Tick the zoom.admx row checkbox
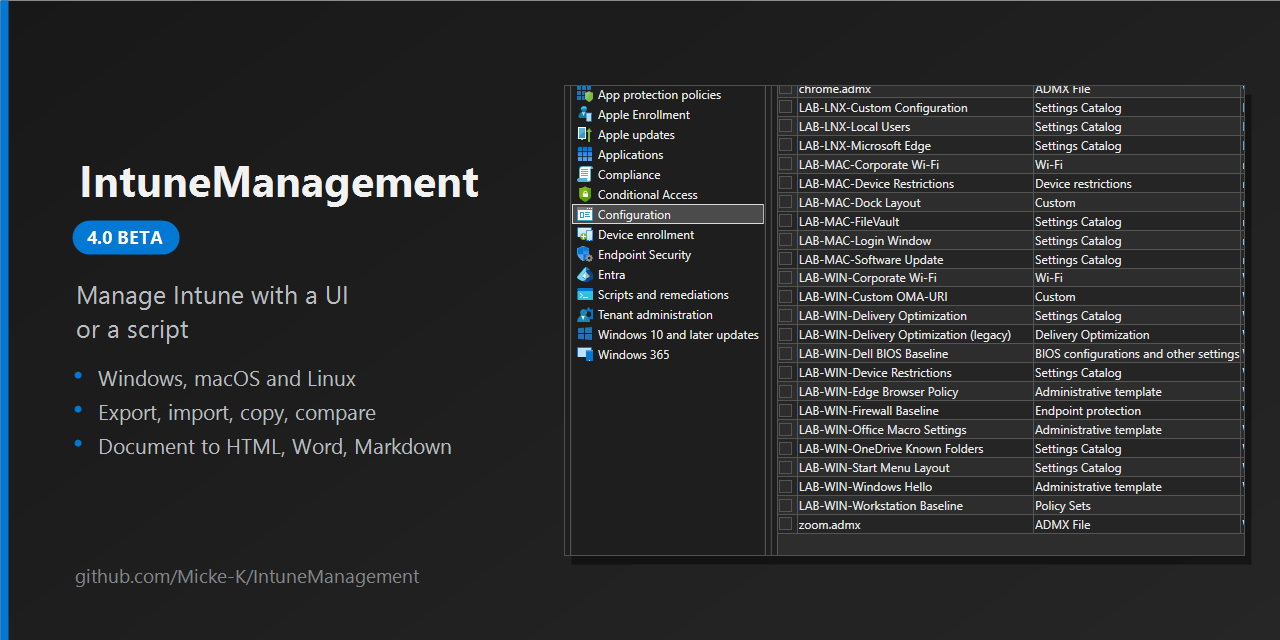1280x640 pixels. click(x=786, y=524)
